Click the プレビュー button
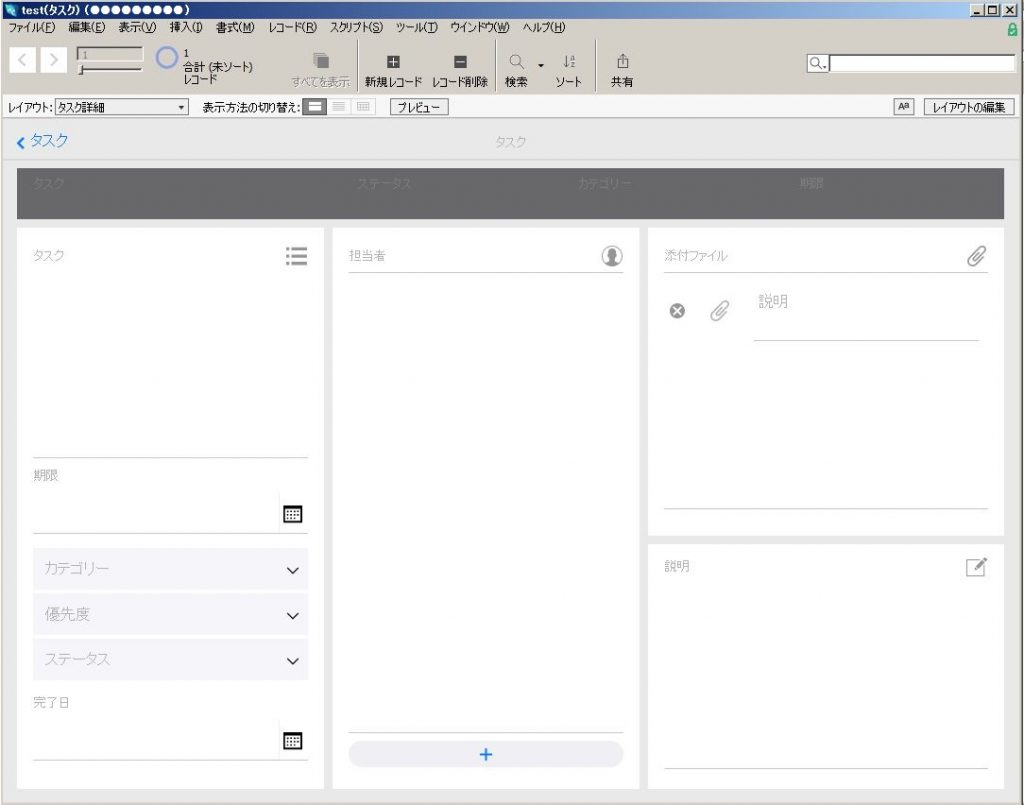The height and width of the screenshot is (805, 1024). (417, 106)
